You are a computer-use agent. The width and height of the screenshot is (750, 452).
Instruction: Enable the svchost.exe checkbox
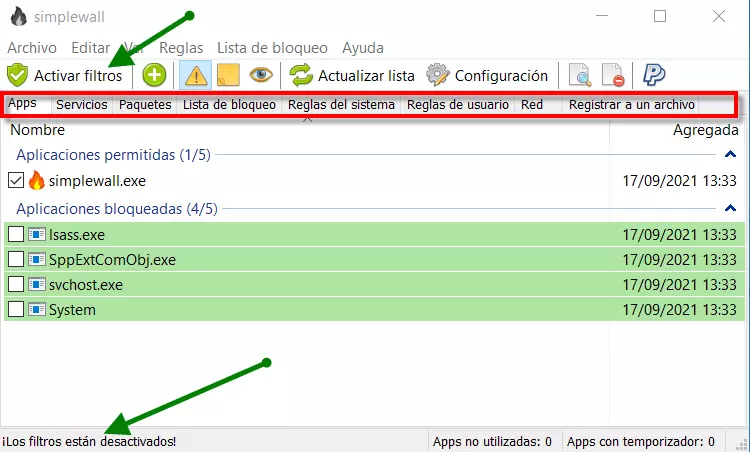(15, 285)
